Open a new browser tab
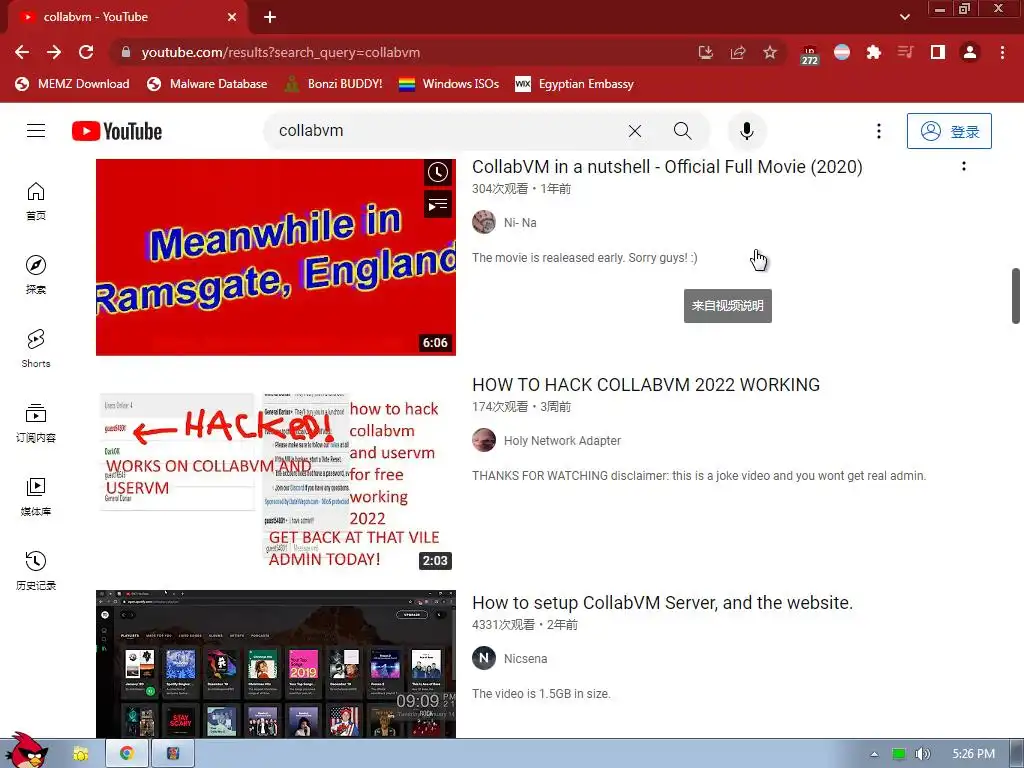The image size is (1024, 768). tap(270, 17)
